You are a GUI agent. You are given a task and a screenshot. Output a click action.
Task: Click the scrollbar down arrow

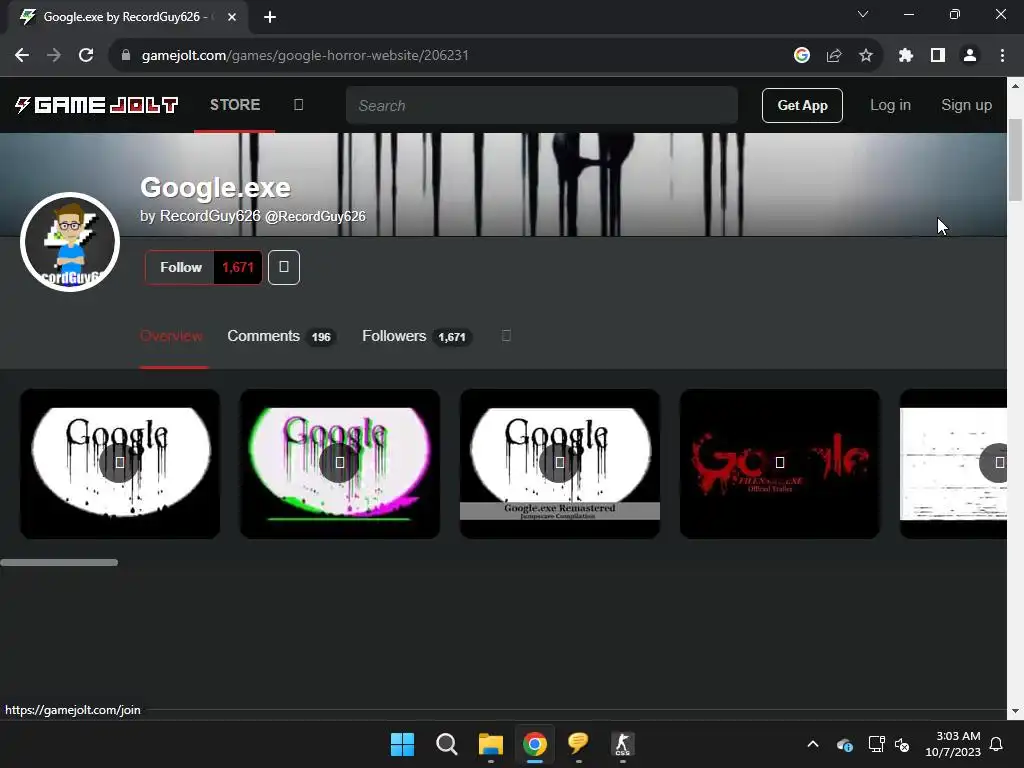(1015, 711)
